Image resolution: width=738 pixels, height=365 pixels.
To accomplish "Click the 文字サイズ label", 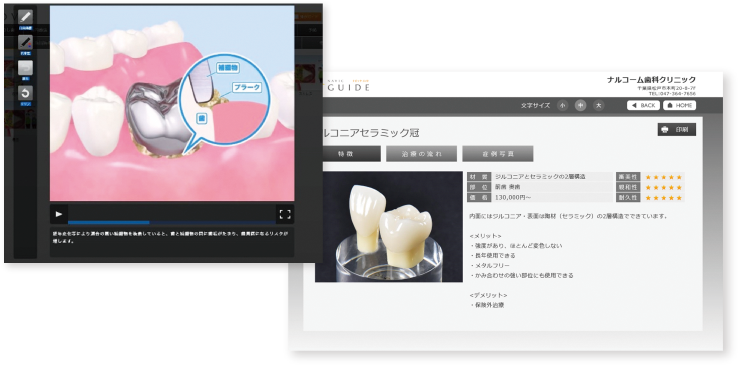I will click(536, 106).
